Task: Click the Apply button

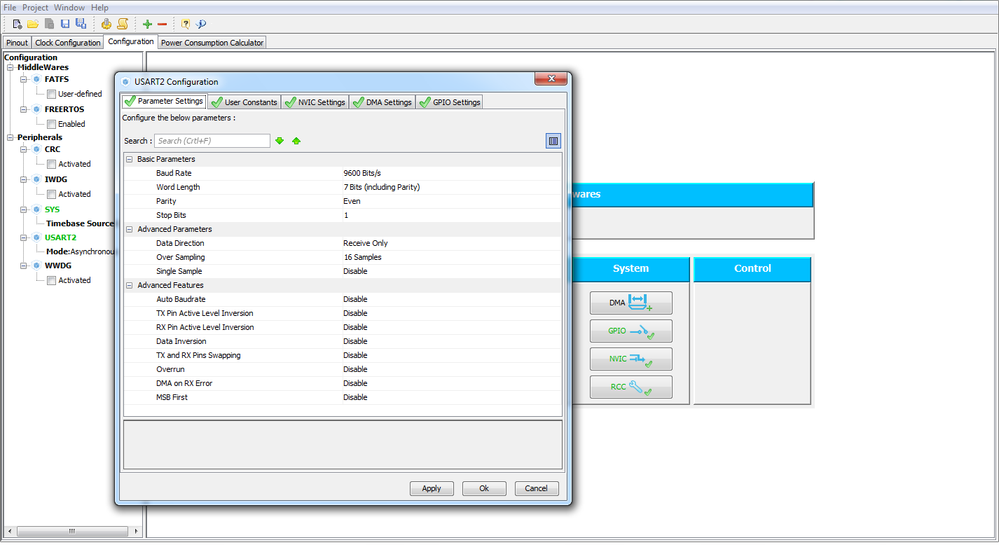Action: 431,488
